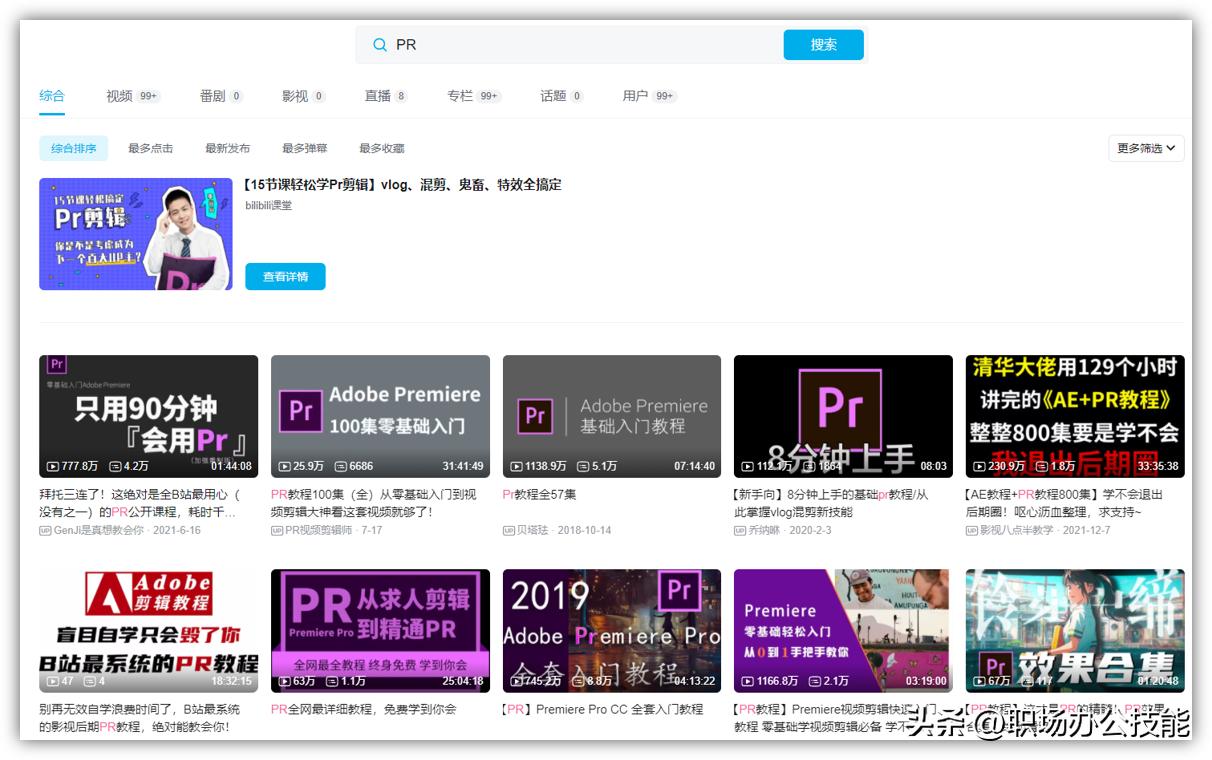Image resolution: width=1212 pixels, height=760 pixels.
Task: Select the 最新发布 sort option
Action: tap(230, 147)
